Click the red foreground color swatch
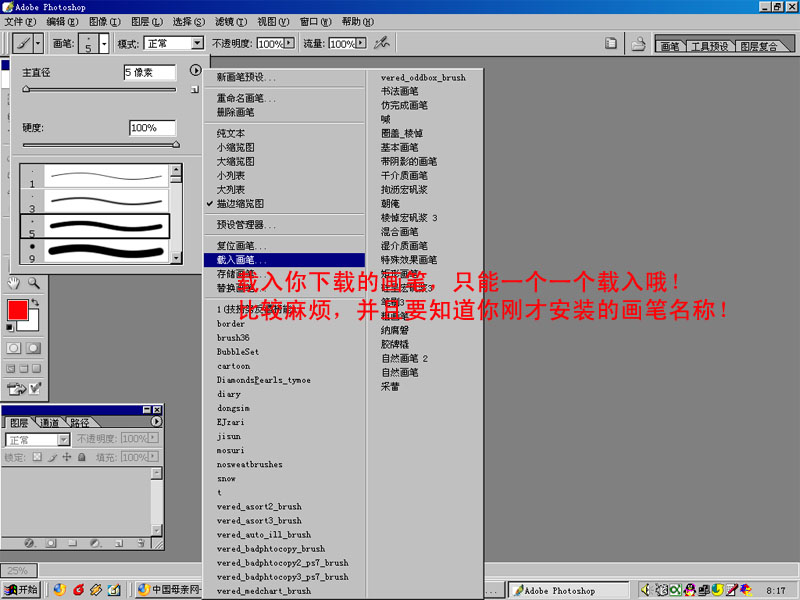 [17, 310]
